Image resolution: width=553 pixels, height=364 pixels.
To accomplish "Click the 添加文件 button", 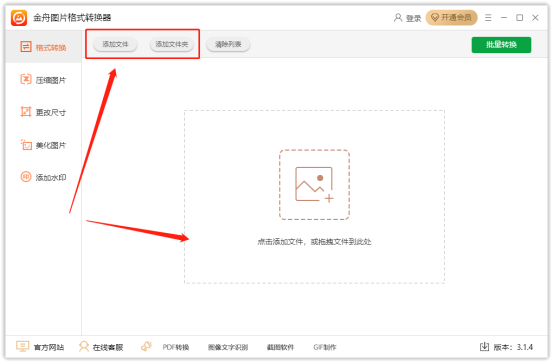I will (115, 44).
